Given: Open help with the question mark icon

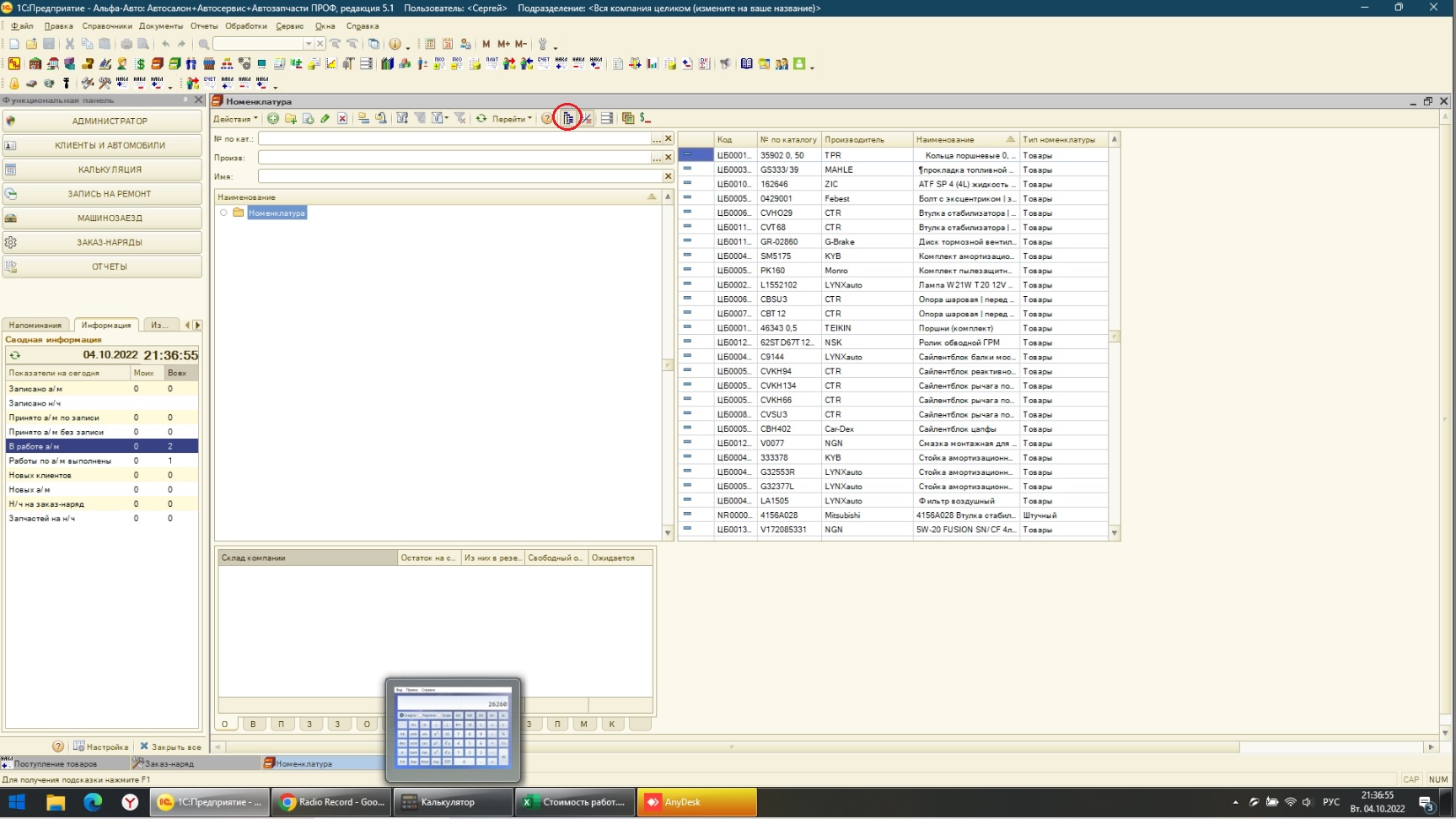Looking at the screenshot, I should click(547, 119).
